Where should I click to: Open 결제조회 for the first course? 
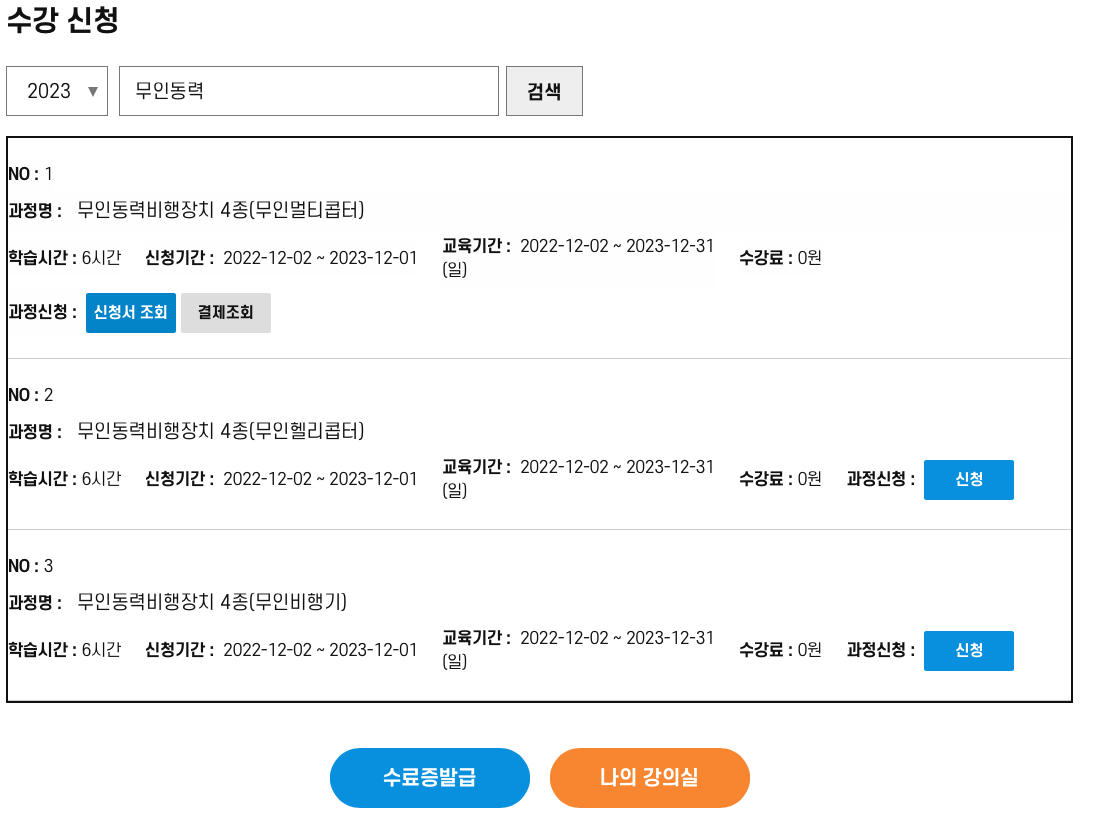[225, 312]
